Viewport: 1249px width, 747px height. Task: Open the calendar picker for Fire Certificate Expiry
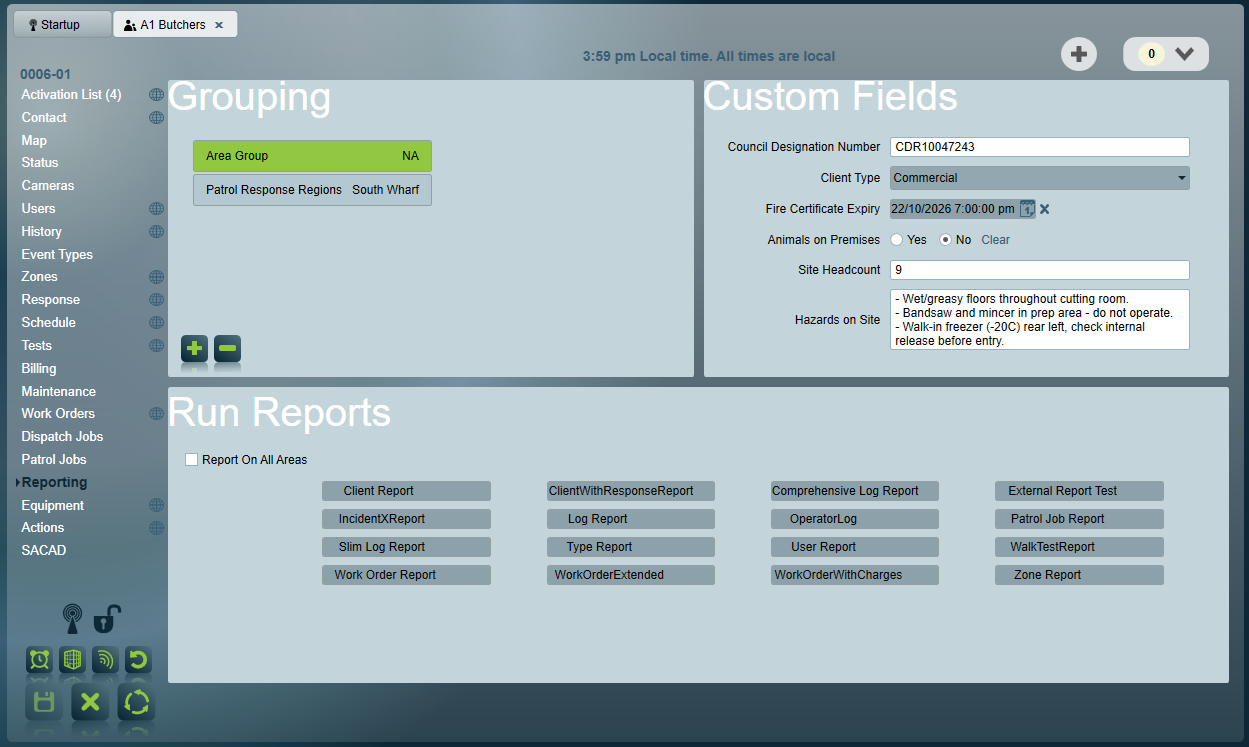[x=1027, y=209]
